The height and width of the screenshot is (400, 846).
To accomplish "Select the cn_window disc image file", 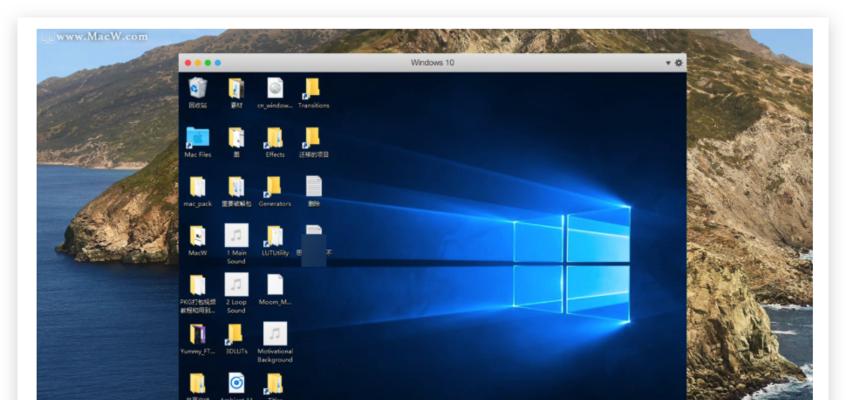I will pyautogui.click(x=275, y=93).
